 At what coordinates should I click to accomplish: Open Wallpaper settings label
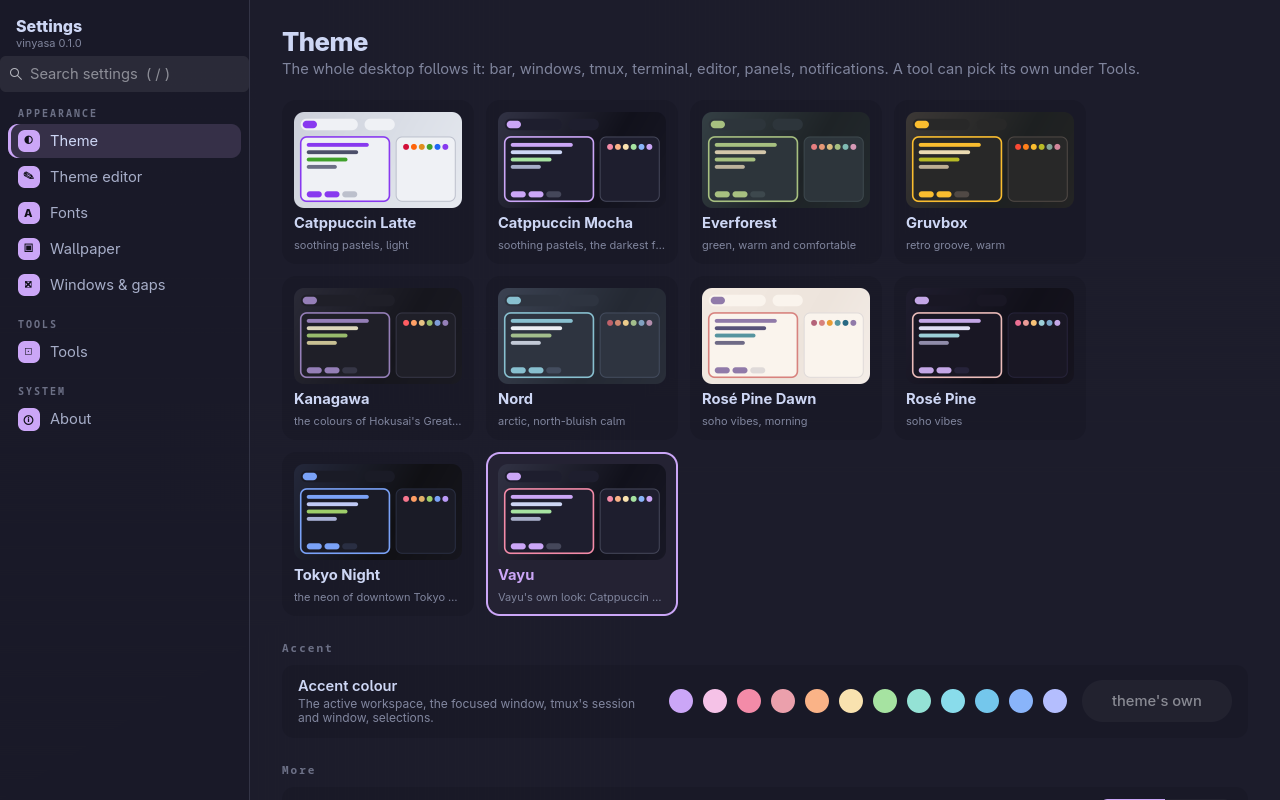click(x=85, y=249)
